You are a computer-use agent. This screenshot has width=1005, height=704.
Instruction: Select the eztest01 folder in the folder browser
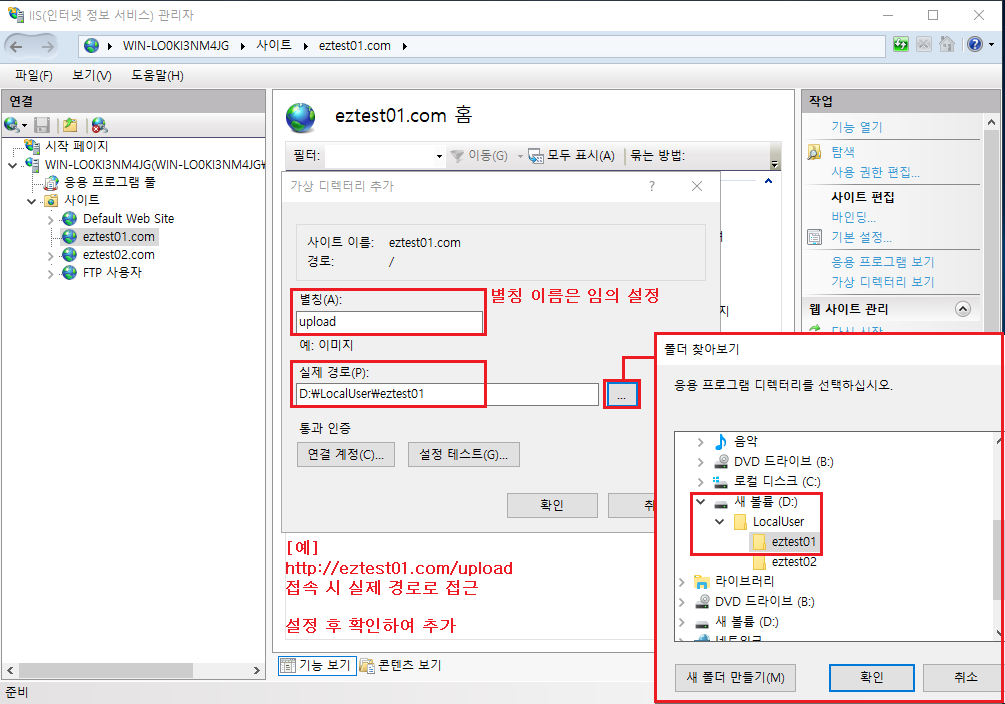[793, 542]
